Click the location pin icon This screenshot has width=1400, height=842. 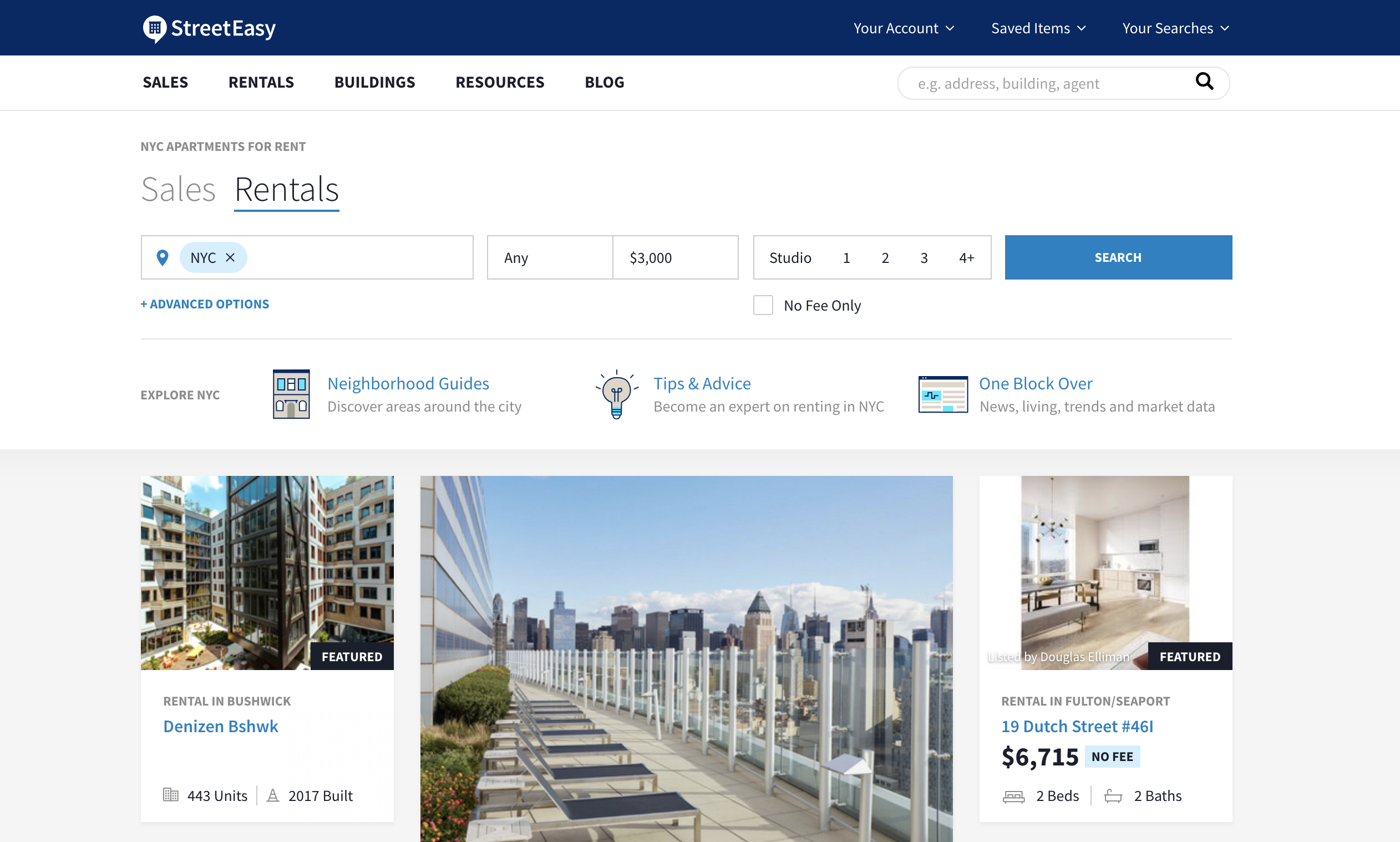tap(162, 257)
